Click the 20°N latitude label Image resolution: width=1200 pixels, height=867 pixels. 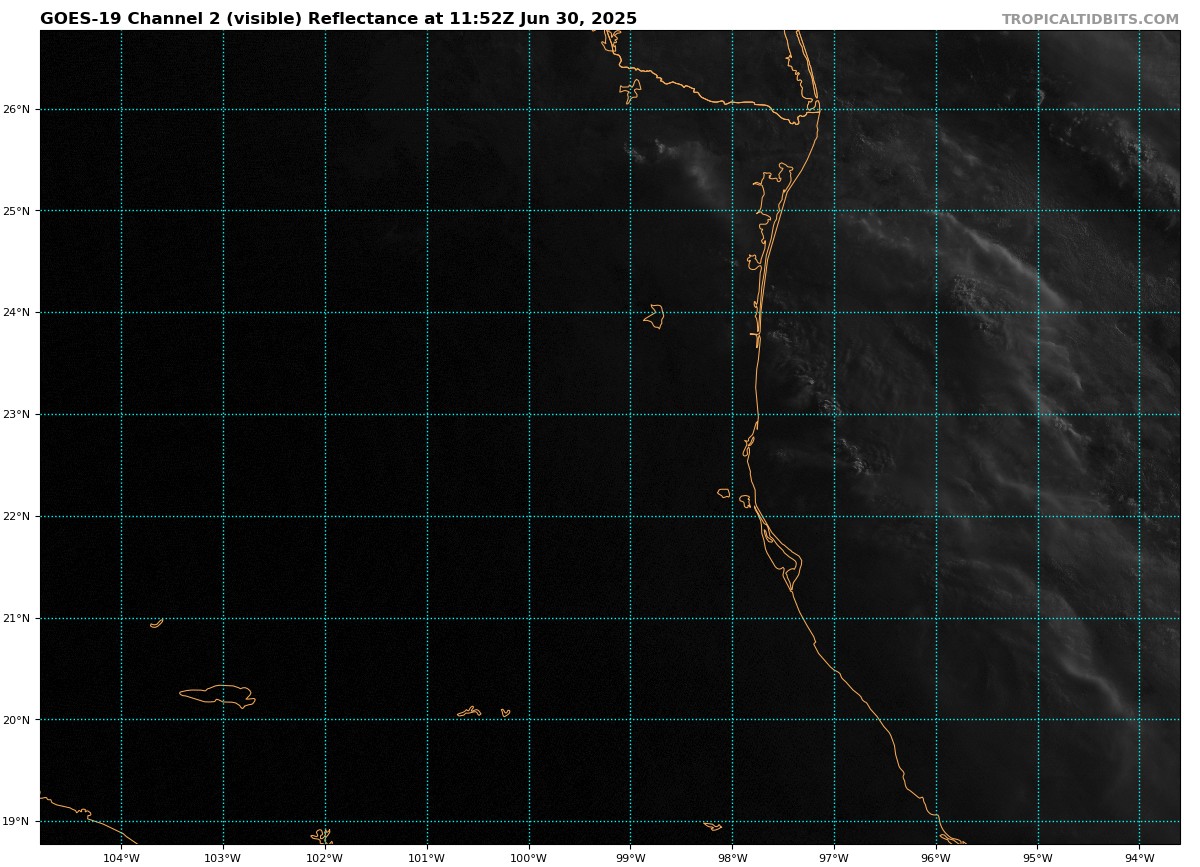[18, 720]
